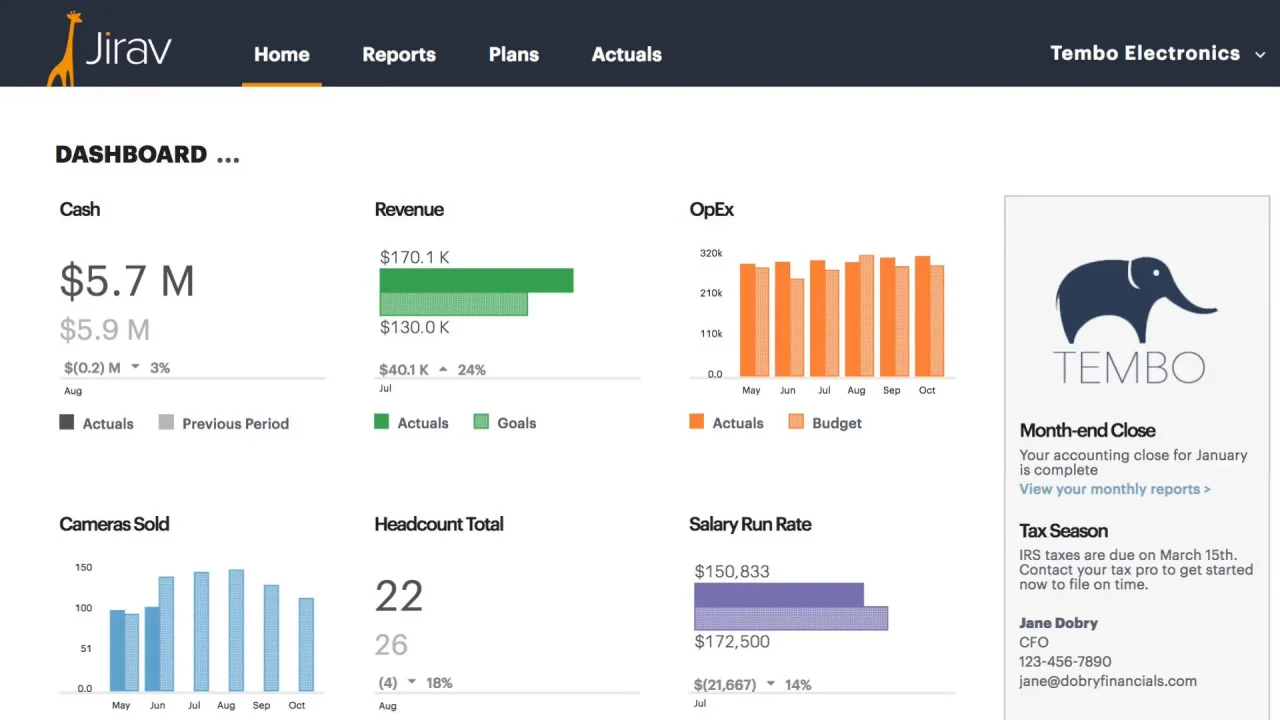The width and height of the screenshot is (1280, 720).
Task: Click the Cameras Sold Jun bars
Action: click(x=159, y=634)
